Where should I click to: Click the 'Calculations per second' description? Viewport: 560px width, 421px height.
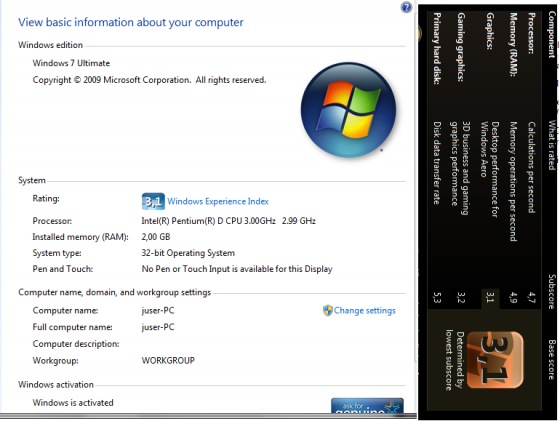pos(531,167)
